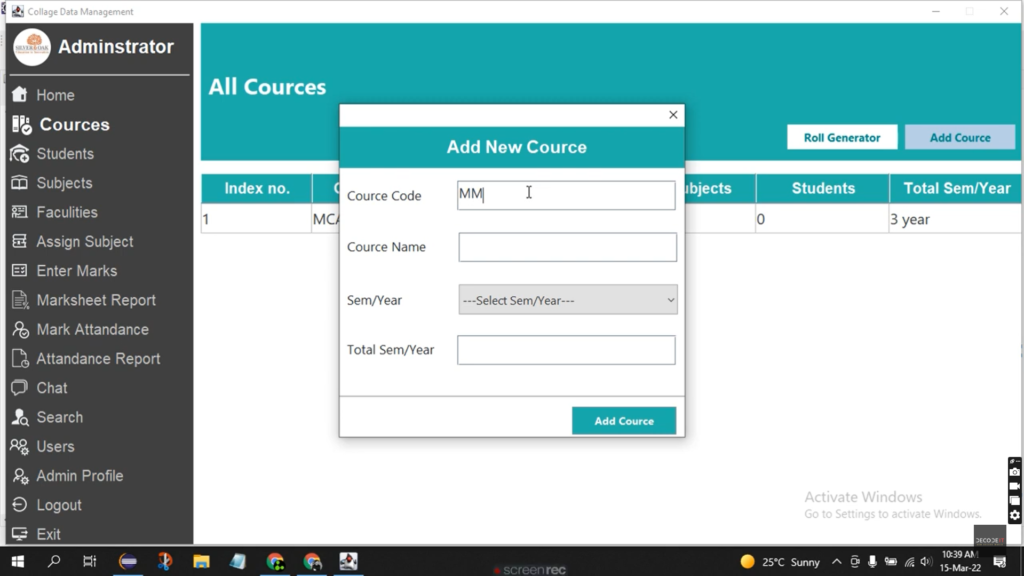Click the Students icon in the sidebar
This screenshot has height=576, width=1024.
[x=20, y=153]
